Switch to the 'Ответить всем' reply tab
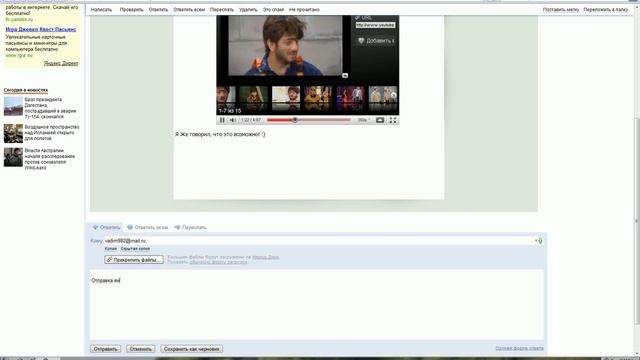 147,227
